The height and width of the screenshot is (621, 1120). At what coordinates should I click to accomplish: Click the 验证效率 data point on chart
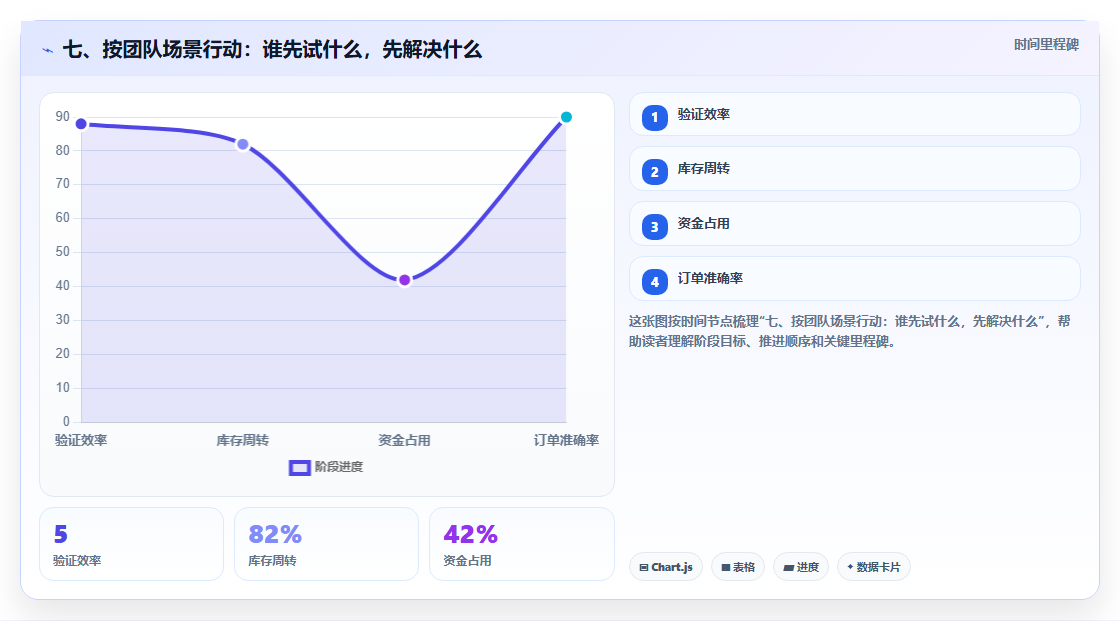(x=81, y=124)
